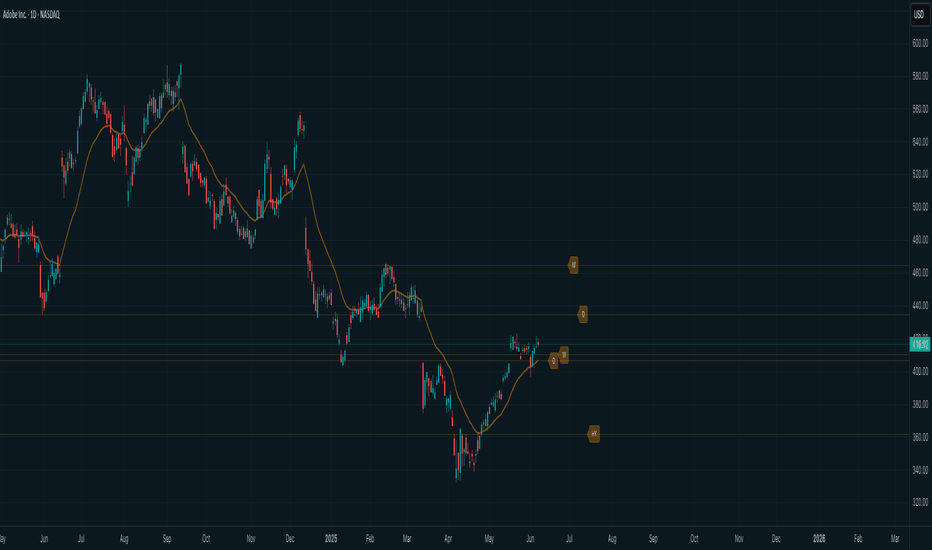Select level marker on line near 361
The image size is (932, 550).
(593, 434)
